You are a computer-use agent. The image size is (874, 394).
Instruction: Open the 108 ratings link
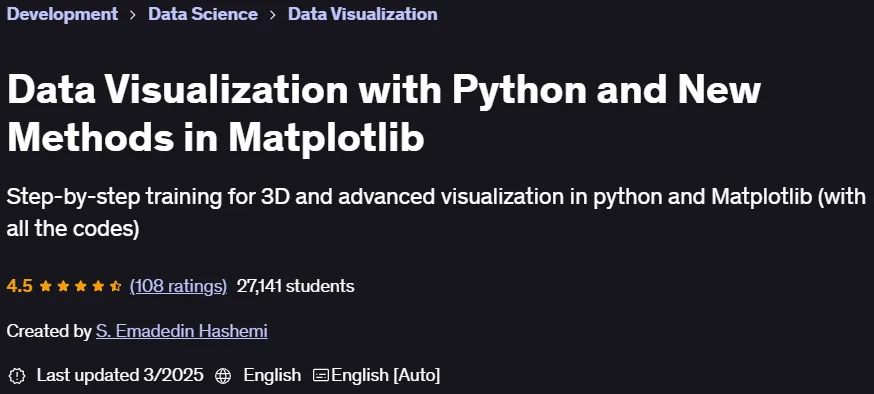[178, 286]
